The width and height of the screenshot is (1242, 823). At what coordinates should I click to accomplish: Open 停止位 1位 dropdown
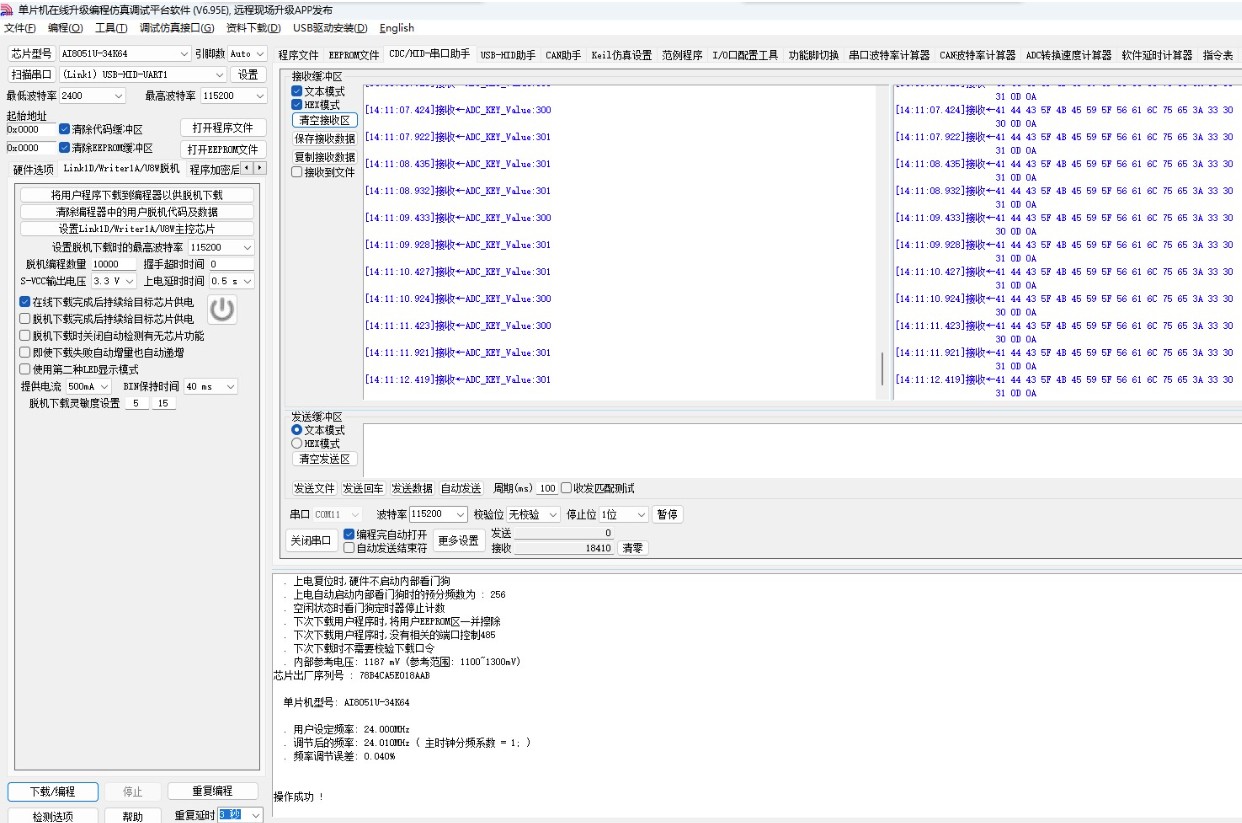(x=623, y=514)
